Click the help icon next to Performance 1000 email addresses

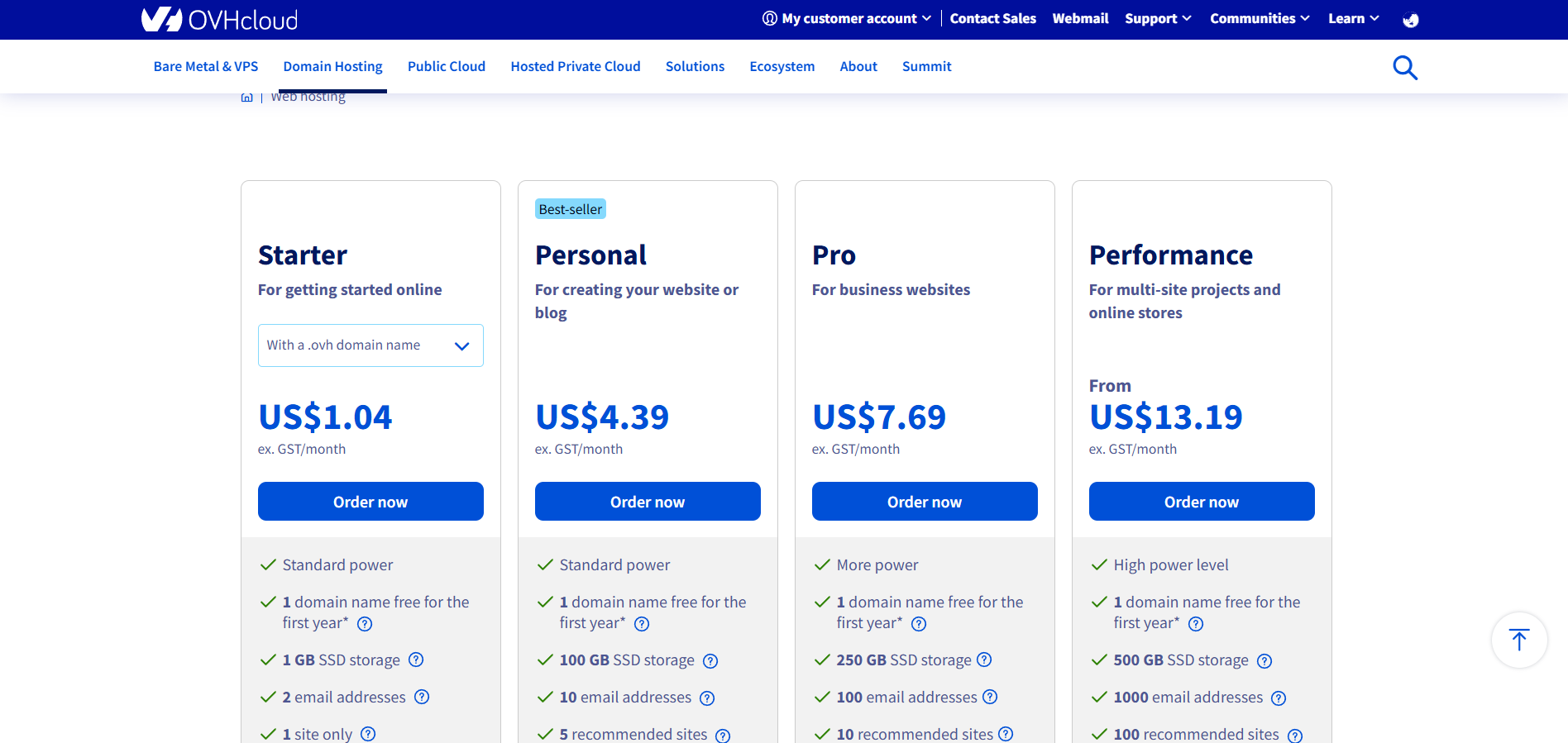(1279, 698)
